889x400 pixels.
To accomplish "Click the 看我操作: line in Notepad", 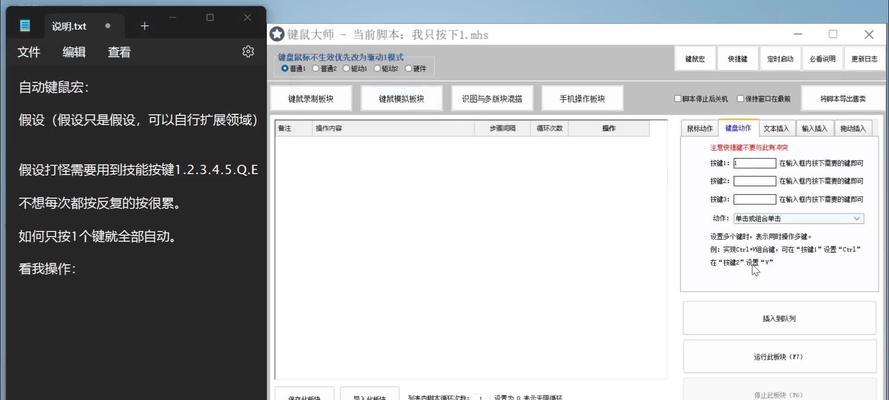I will coord(47,269).
